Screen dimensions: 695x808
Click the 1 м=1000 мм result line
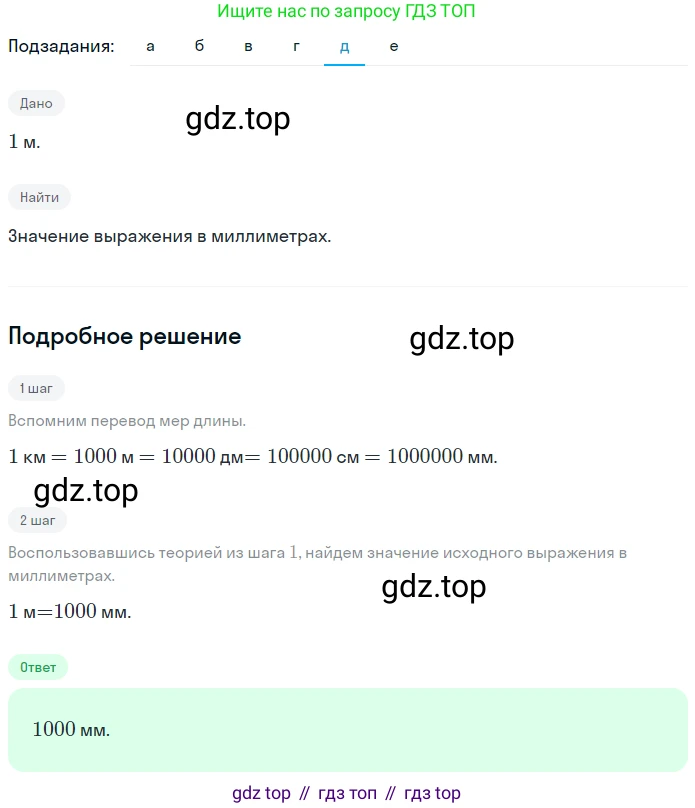tap(70, 612)
